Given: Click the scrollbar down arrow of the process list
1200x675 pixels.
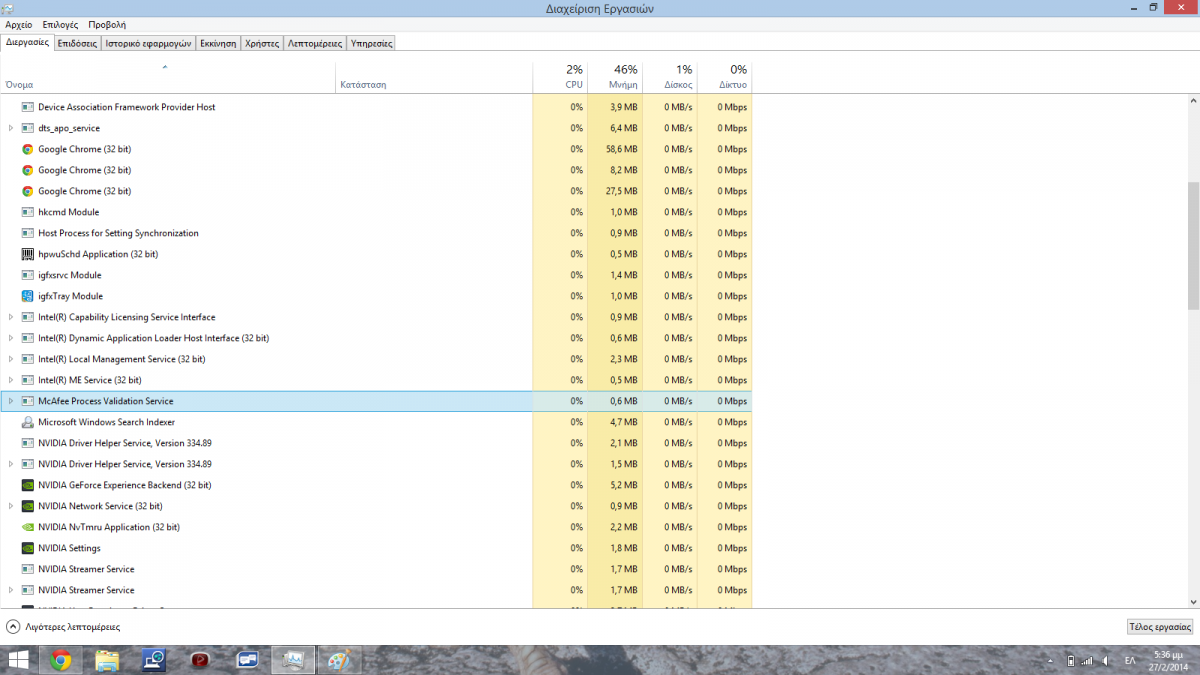Looking at the screenshot, I should (x=1194, y=602).
